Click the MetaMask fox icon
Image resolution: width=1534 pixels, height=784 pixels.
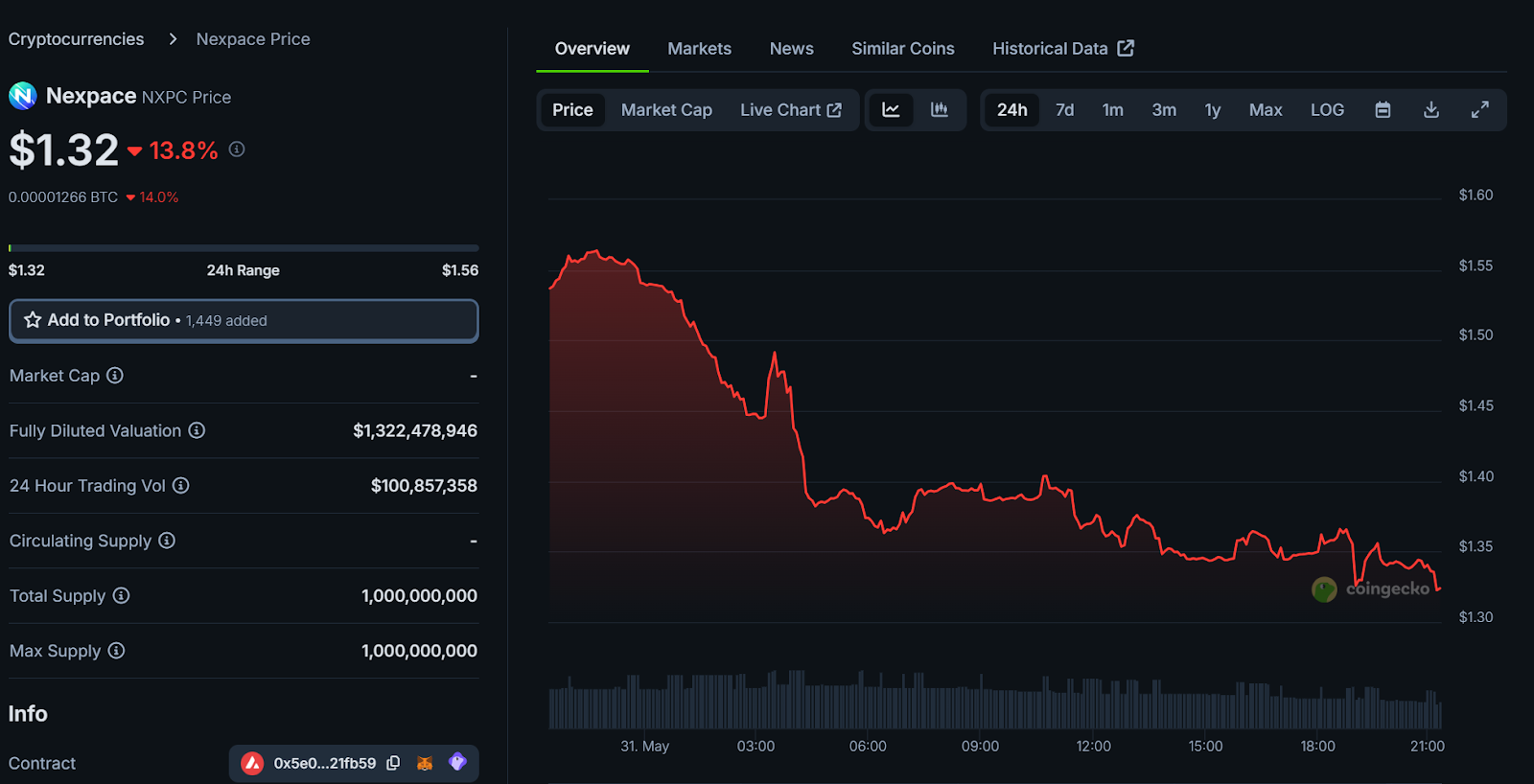pyautogui.click(x=425, y=763)
